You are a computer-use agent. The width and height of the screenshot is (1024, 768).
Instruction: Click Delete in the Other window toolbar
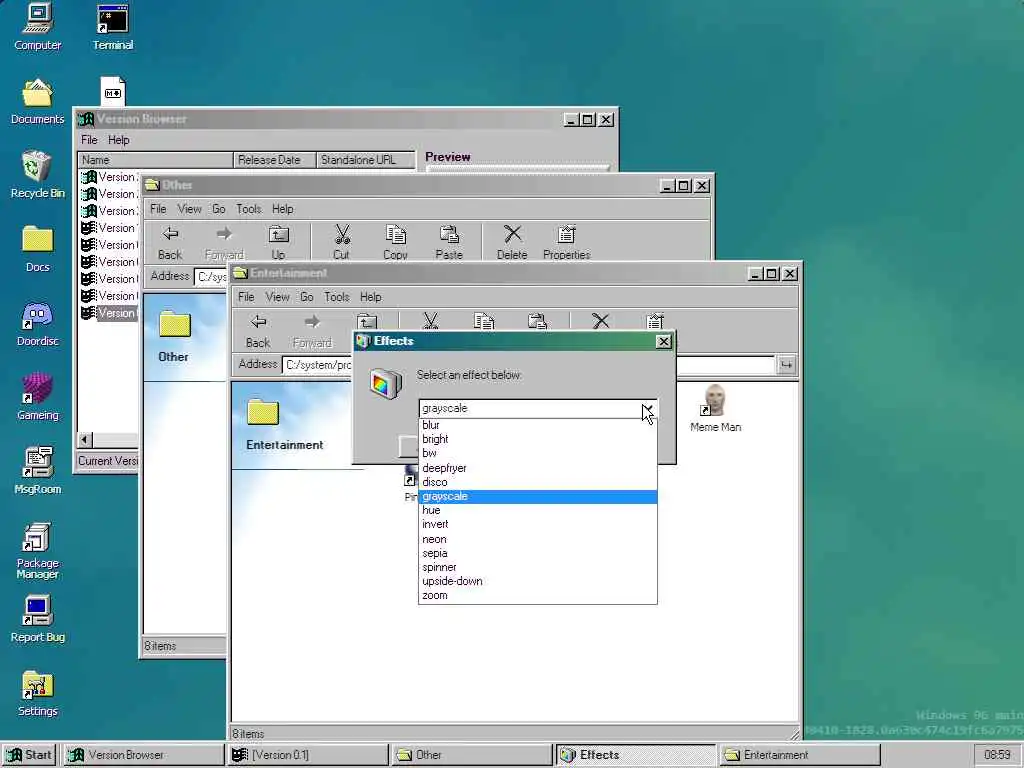(512, 243)
